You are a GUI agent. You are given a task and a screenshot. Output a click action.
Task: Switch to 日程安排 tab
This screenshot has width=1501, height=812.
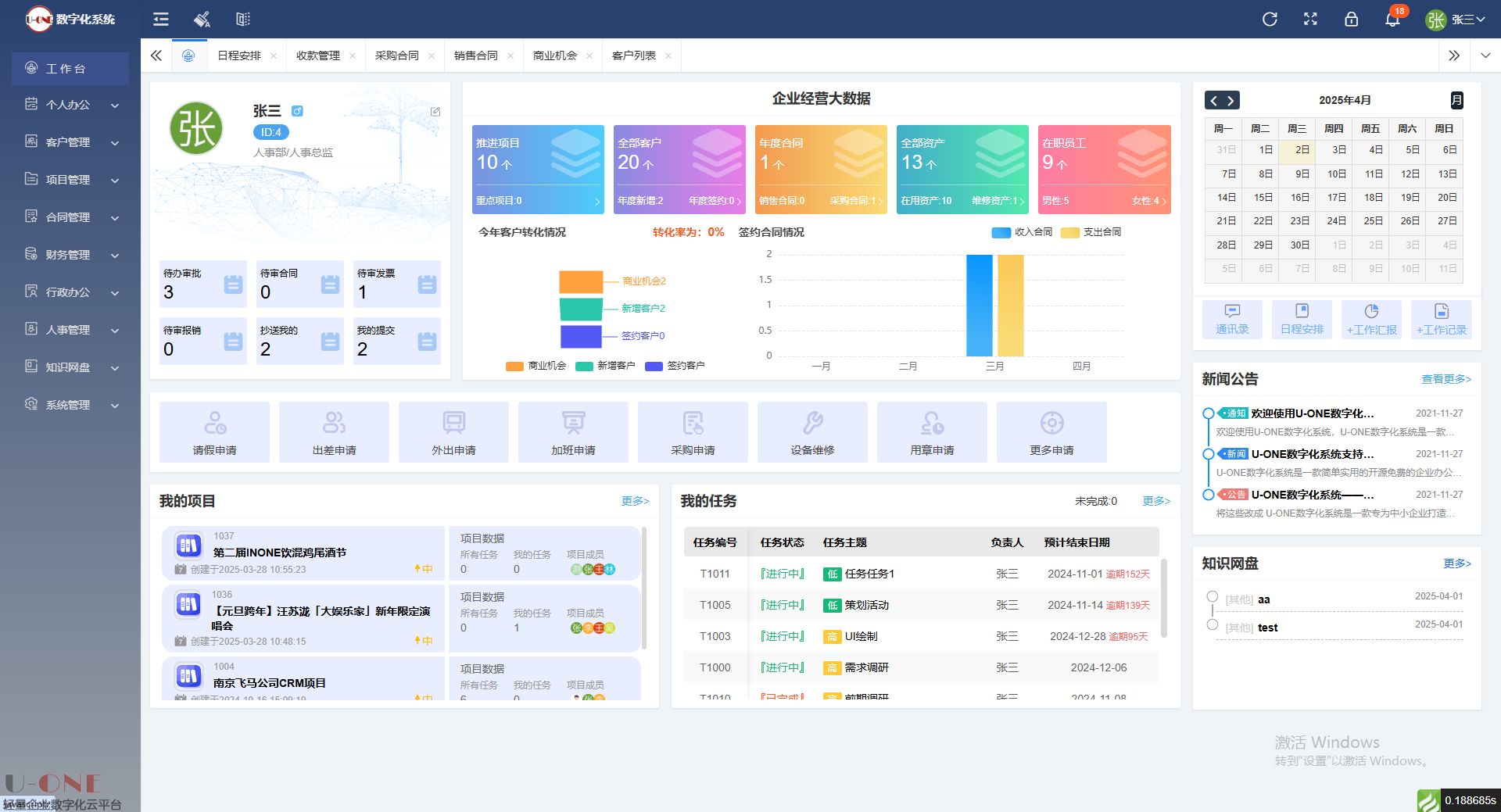(x=239, y=55)
